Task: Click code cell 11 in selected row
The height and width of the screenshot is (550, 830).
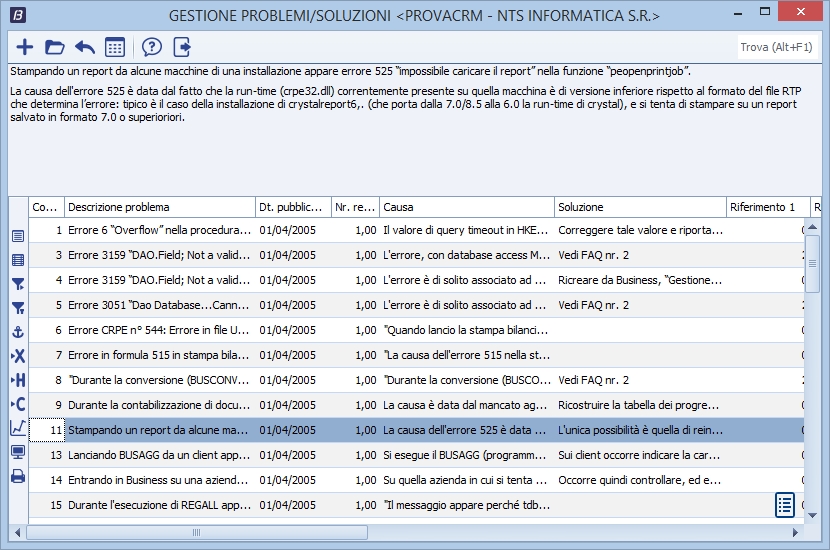Action: (47, 430)
